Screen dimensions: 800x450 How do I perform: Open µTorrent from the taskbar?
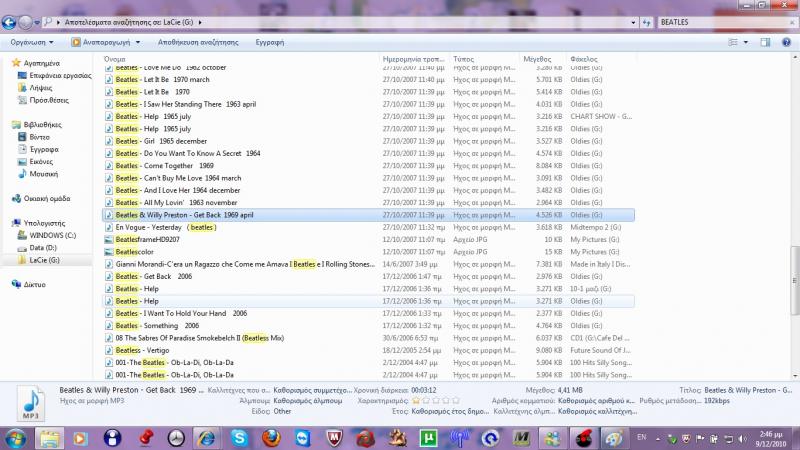(428, 438)
